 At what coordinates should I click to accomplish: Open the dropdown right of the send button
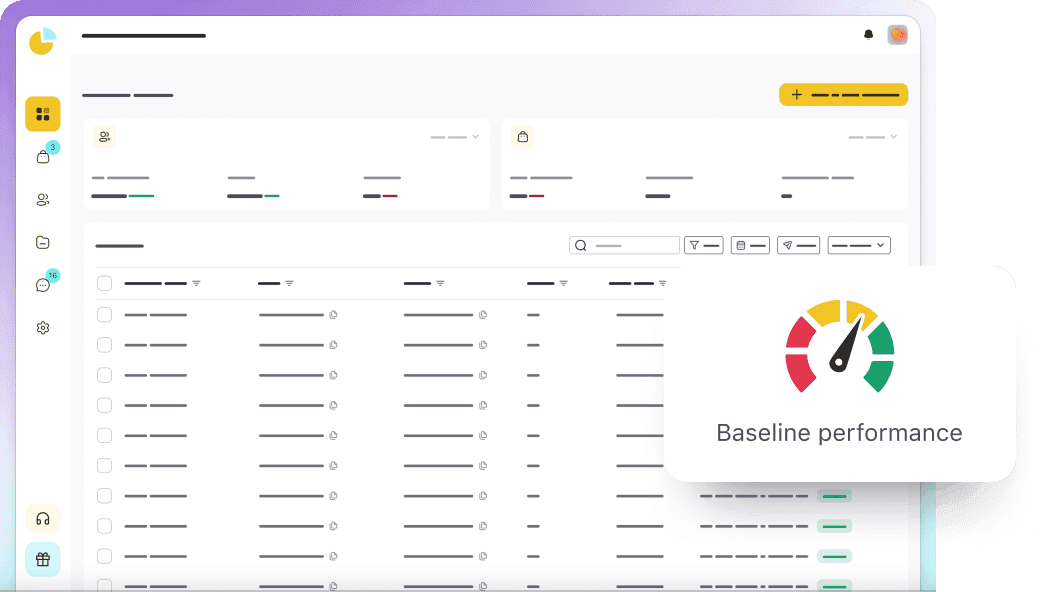(859, 245)
